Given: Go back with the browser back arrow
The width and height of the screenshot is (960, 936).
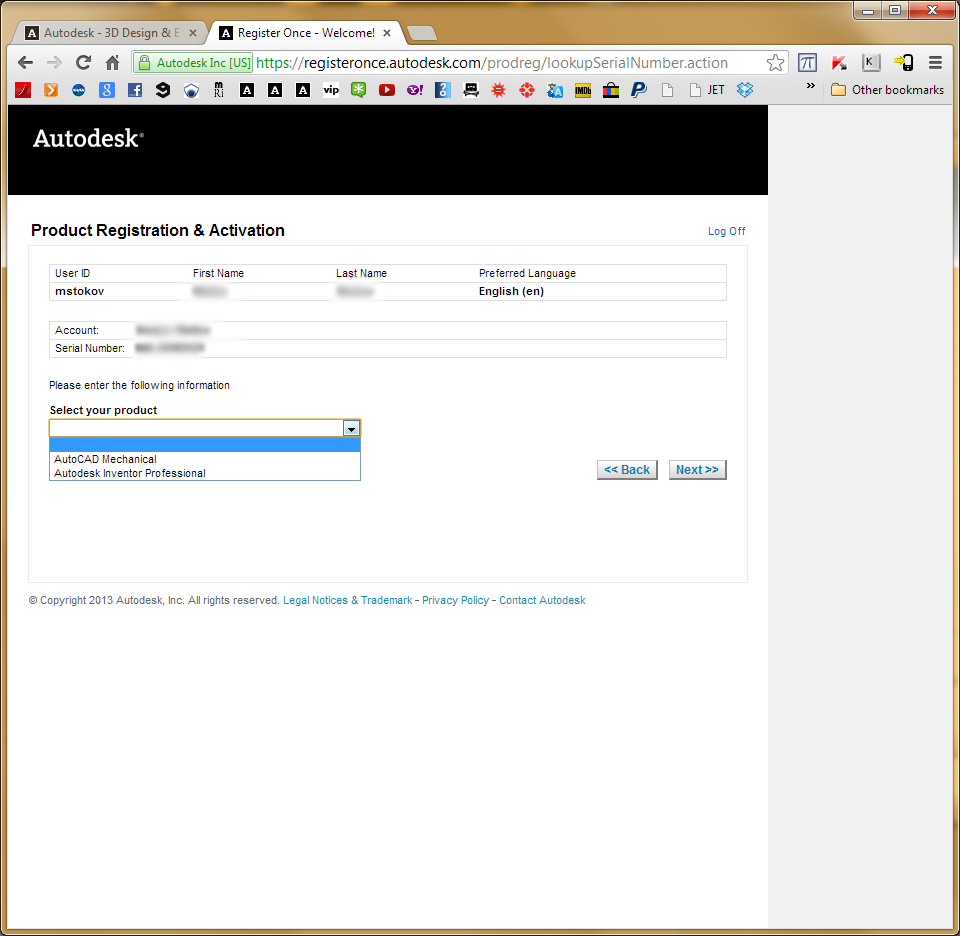Looking at the screenshot, I should [x=25, y=62].
